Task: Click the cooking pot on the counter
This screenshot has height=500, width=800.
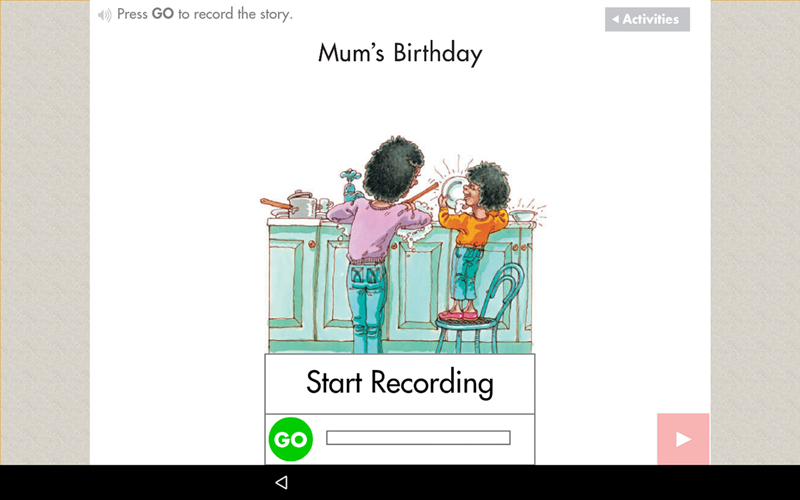Action: click(x=301, y=205)
